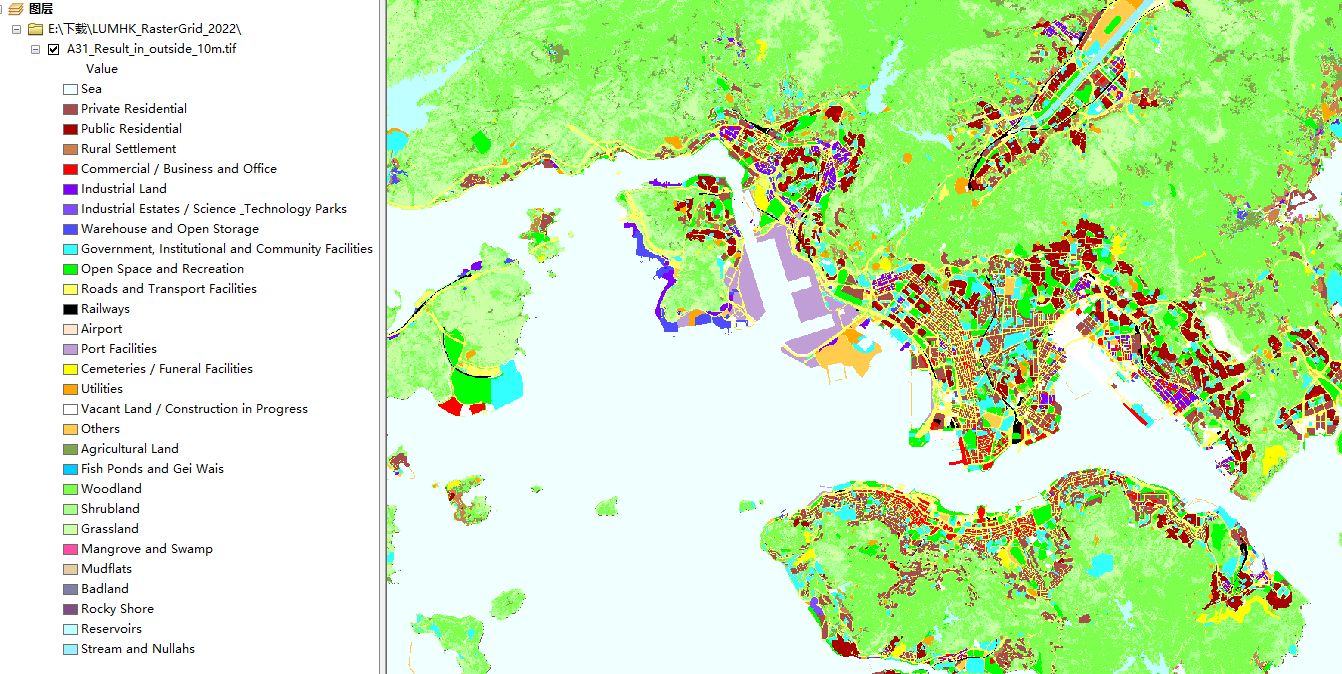
Task: Open the Sea color swatch
Action: pyautogui.click(x=70, y=89)
